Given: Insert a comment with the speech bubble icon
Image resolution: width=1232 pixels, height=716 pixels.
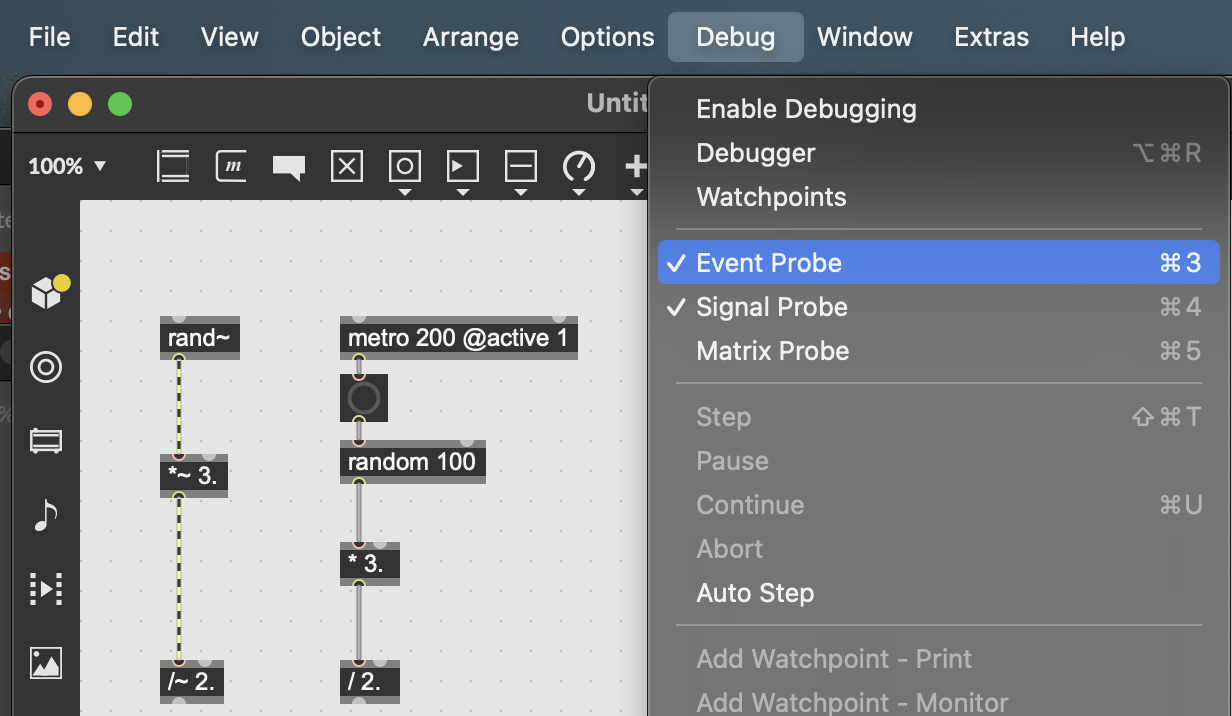Looking at the screenshot, I should point(288,167).
